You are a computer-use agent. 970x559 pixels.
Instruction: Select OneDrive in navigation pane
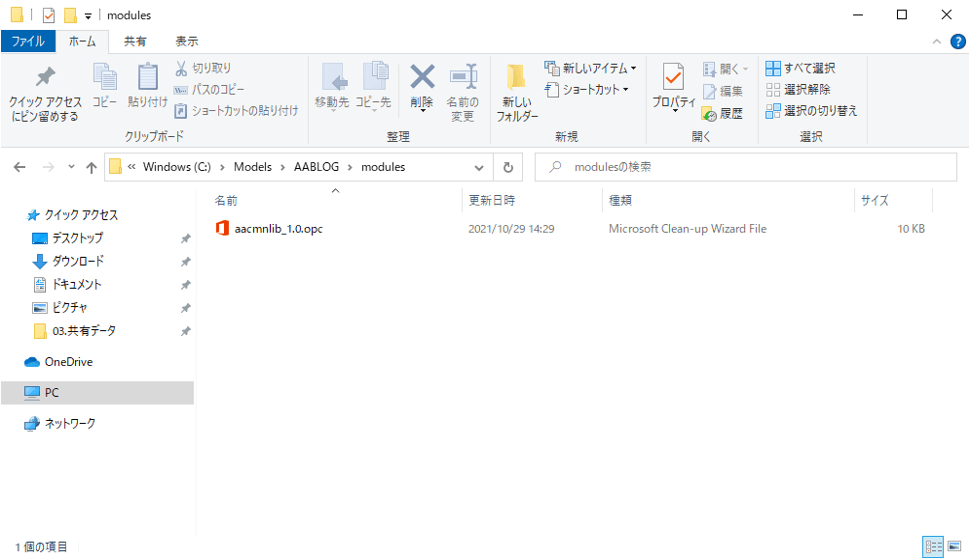(69, 362)
